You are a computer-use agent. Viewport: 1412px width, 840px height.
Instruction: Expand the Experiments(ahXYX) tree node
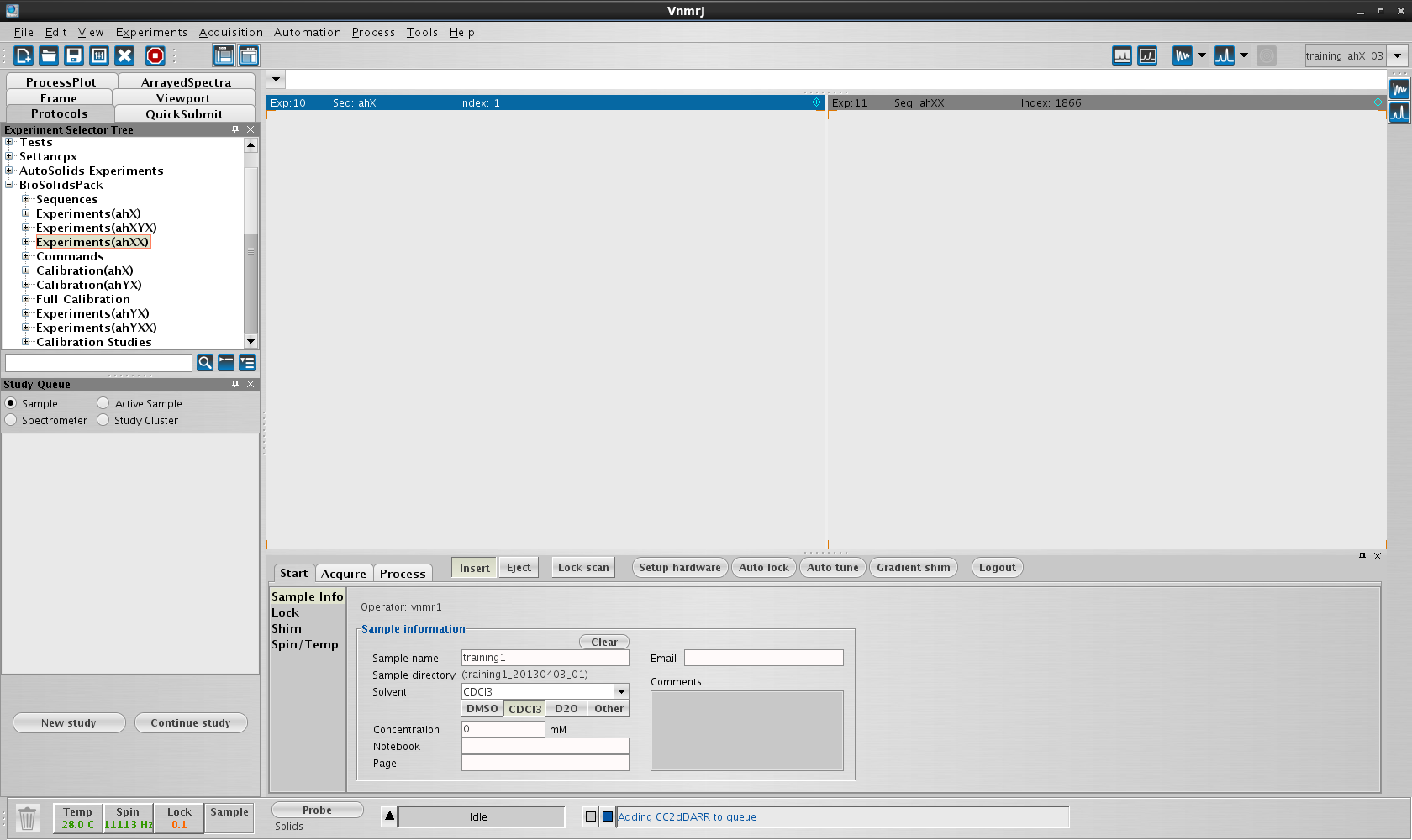pyautogui.click(x=26, y=228)
